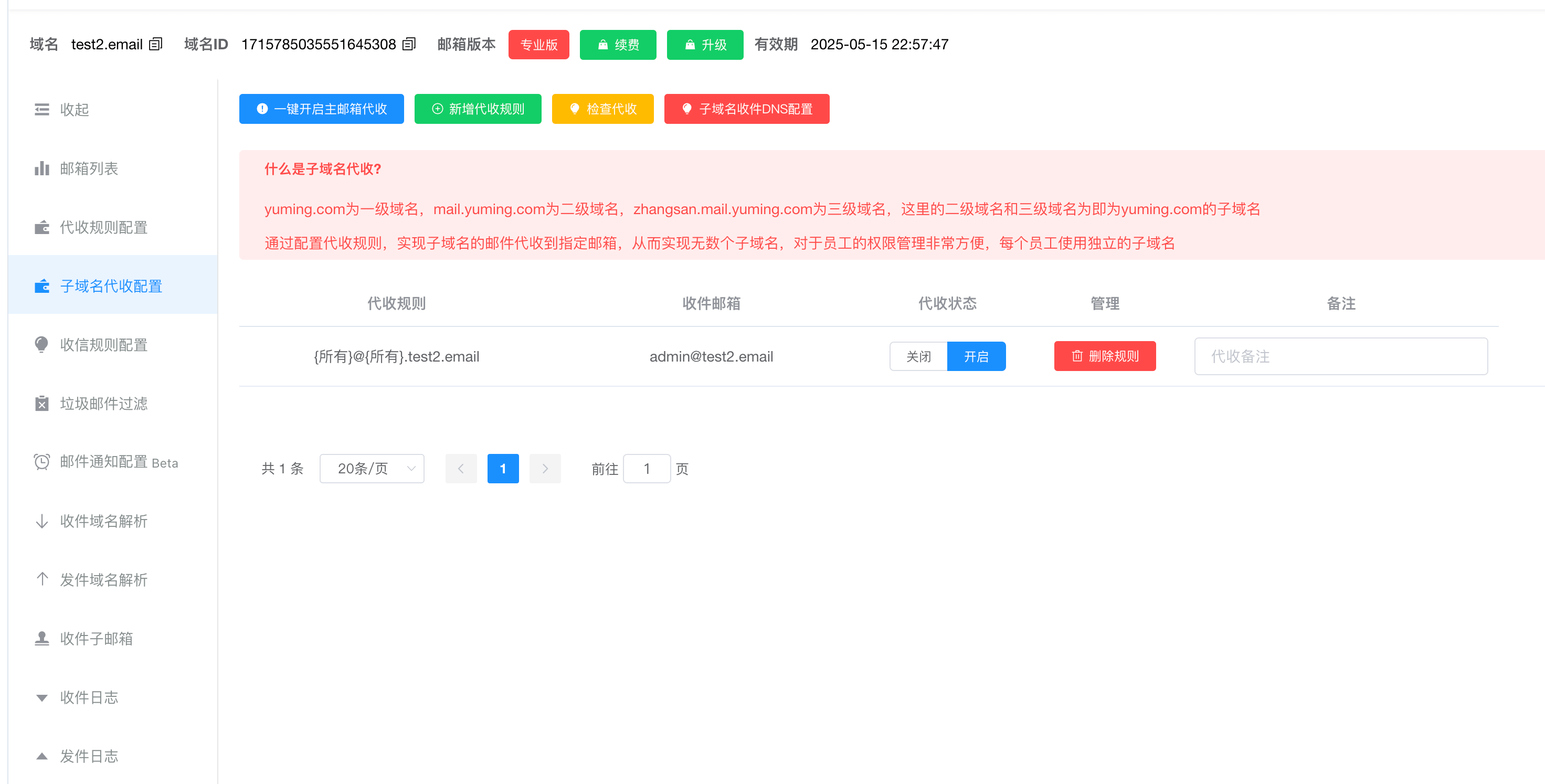Screen dimensions: 1545x784
Task: Open 收件子邮箱 menu item
Action: [x=113, y=639]
